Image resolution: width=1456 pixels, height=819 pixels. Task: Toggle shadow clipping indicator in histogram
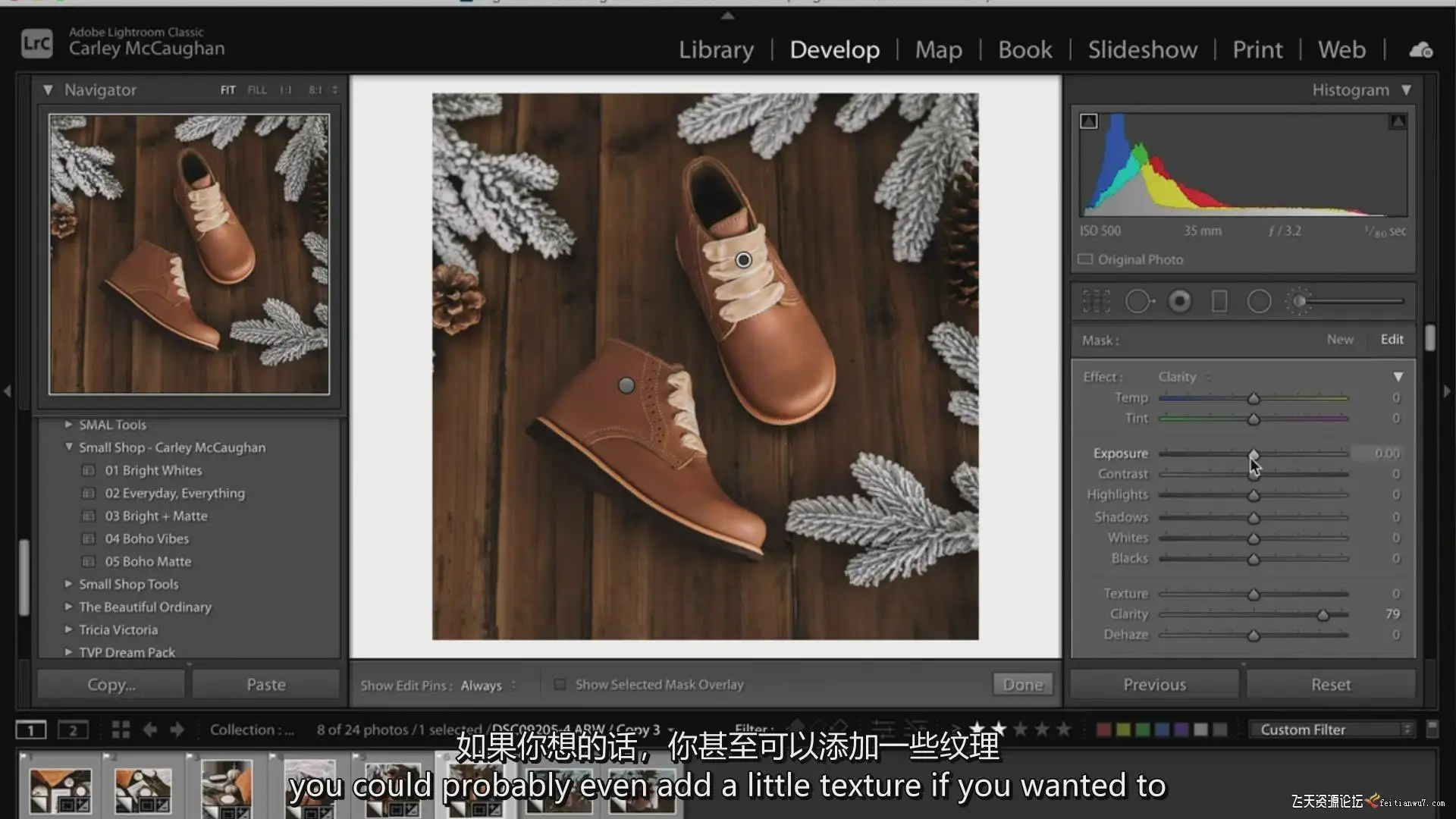tap(1088, 121)
